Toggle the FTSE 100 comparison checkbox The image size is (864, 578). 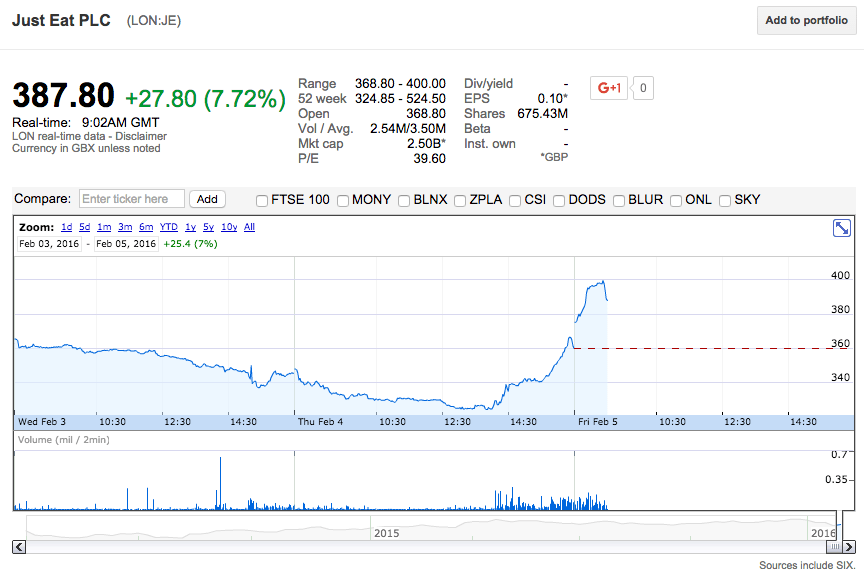click(x=262, y=200)
